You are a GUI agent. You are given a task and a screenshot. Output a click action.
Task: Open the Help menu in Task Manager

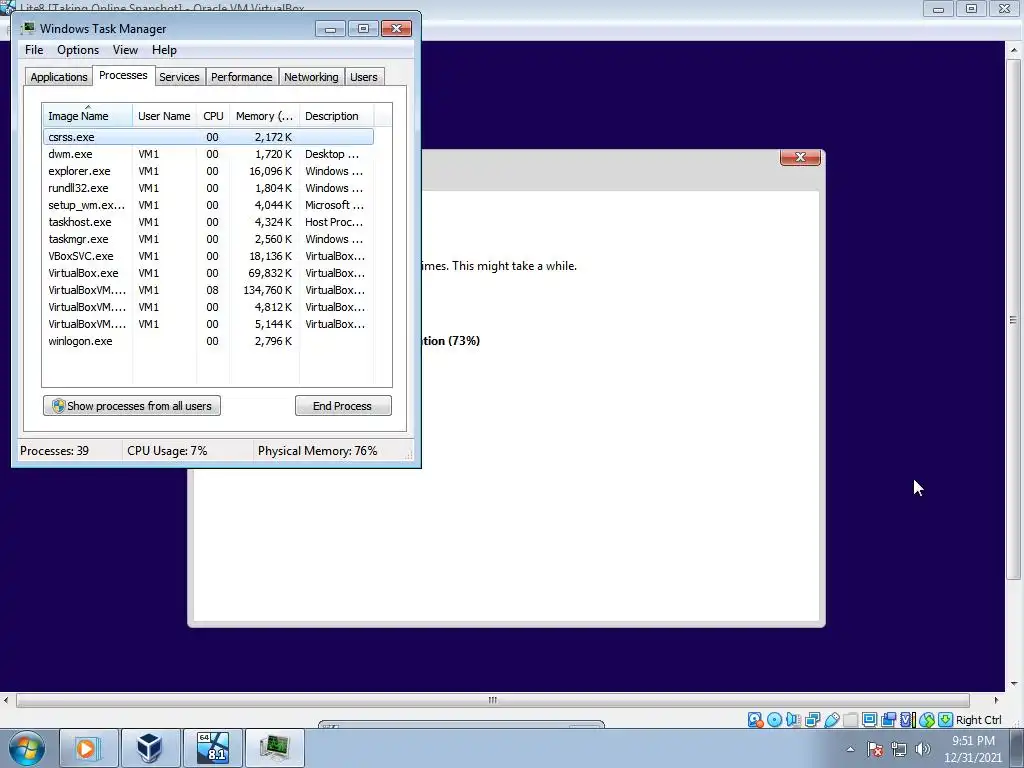pos(164,50)
